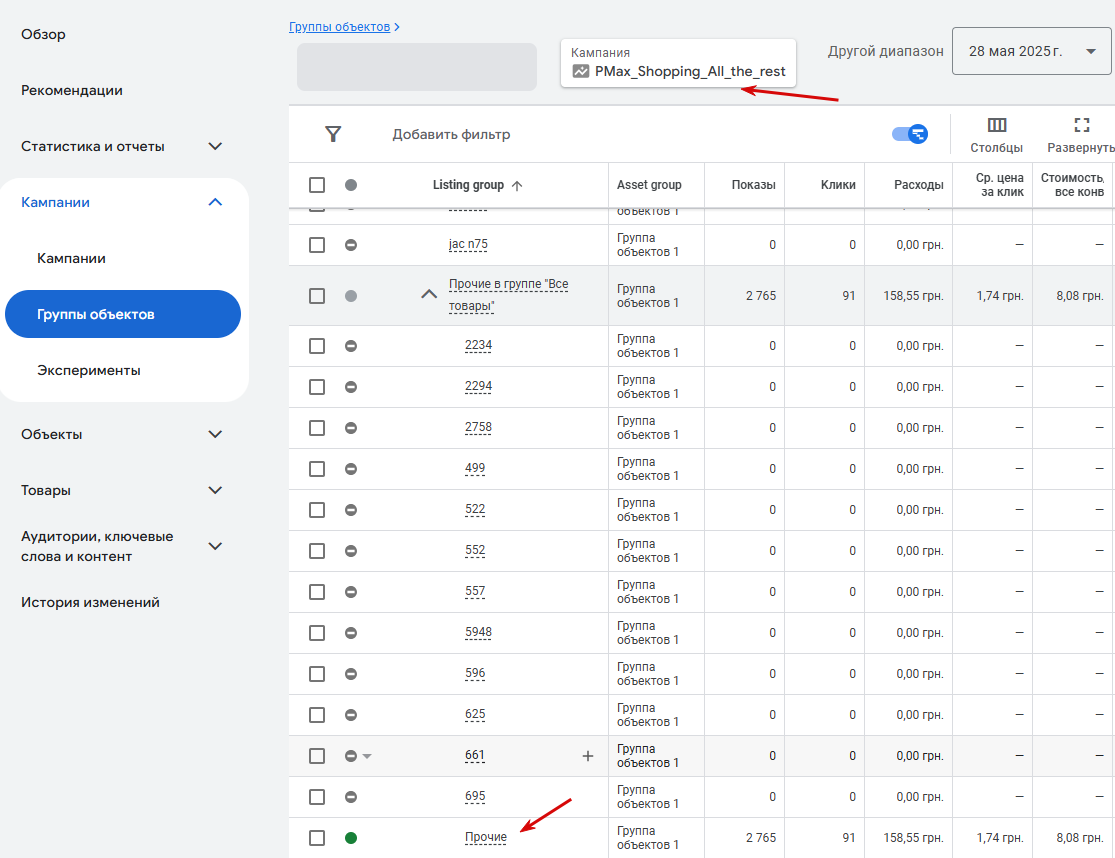
Task: Open Эксперименты in the sidebar
Action: 89,370
